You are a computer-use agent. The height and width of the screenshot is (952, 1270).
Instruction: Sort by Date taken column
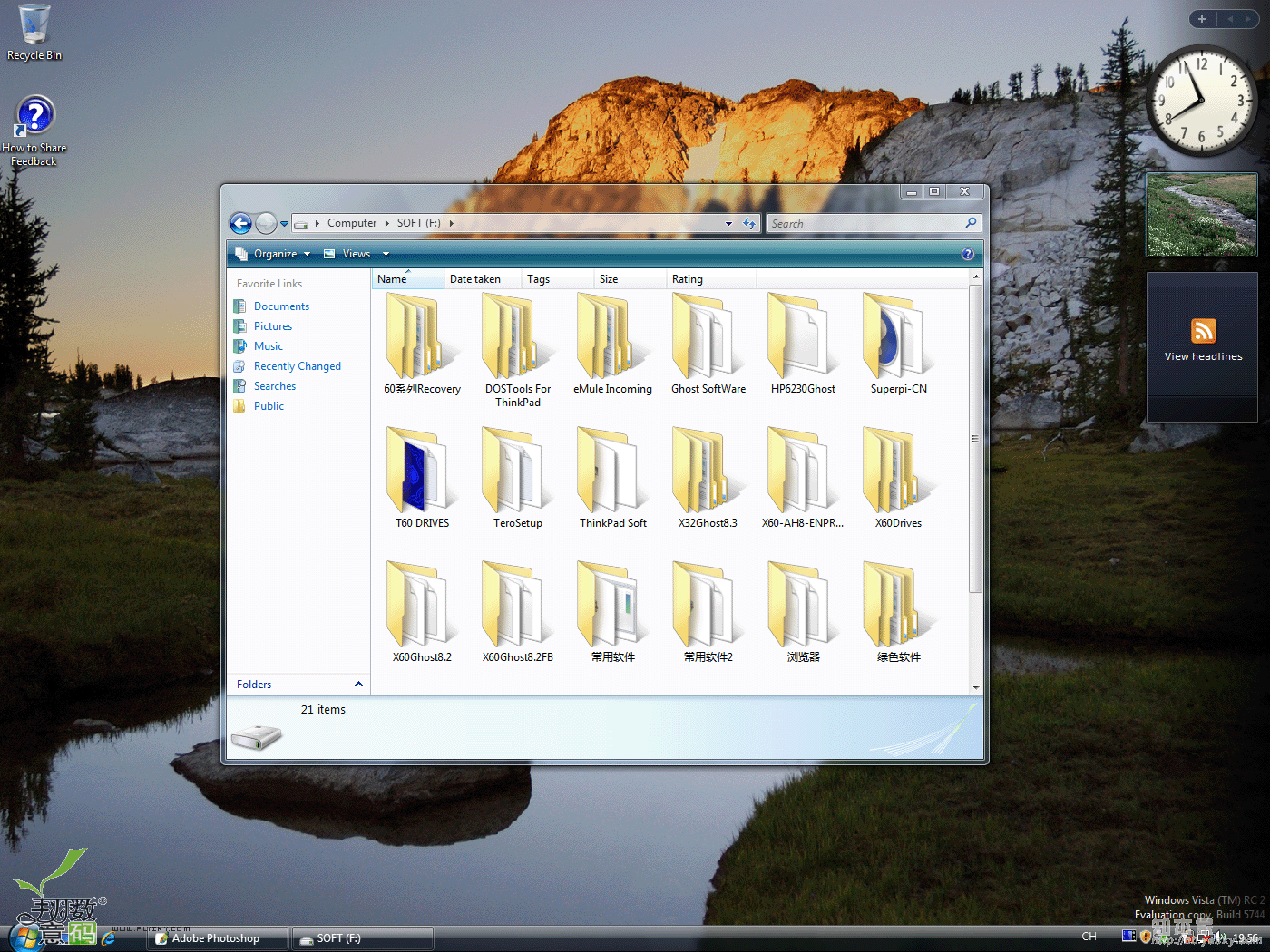pos(483,279)
